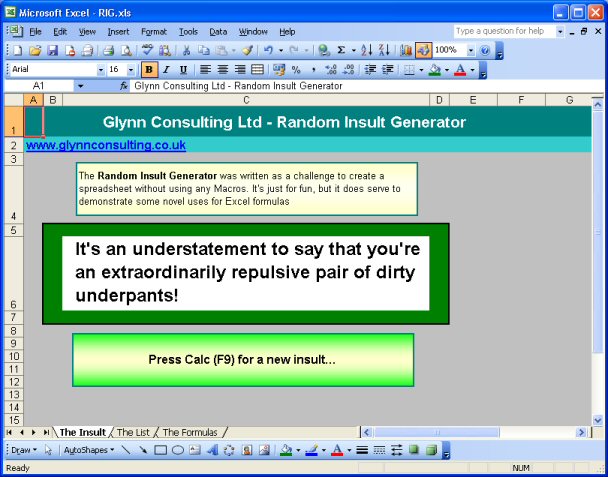Select the Oval drawing tool

(x=177, y=450)
